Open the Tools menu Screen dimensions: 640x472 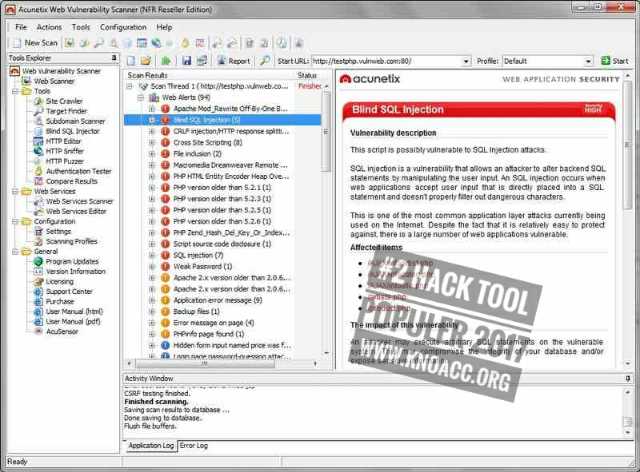[80, 27]
